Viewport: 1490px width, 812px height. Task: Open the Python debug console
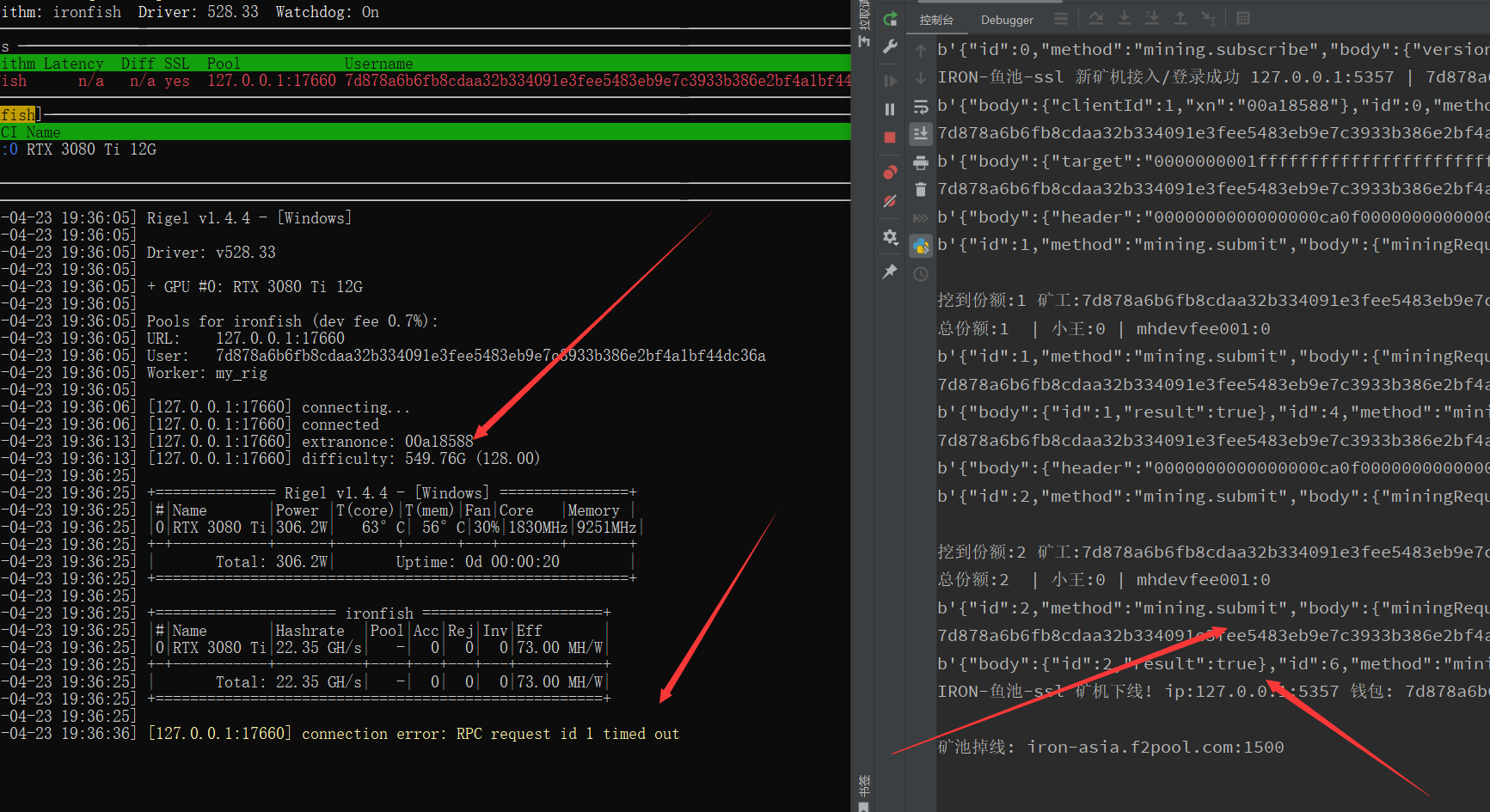tap(920, 246)
